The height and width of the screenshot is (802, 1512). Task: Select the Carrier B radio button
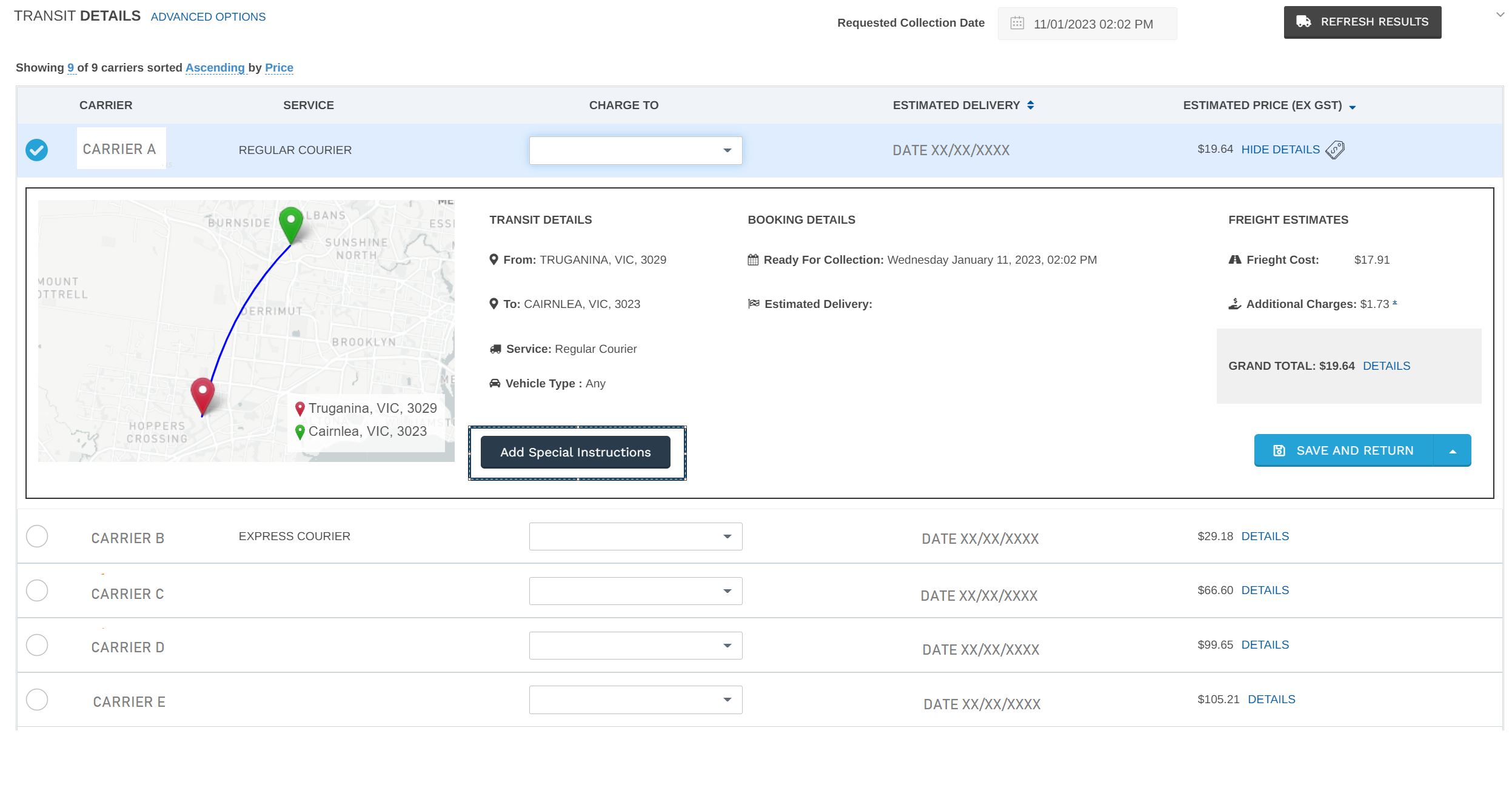tap(37, 536)
